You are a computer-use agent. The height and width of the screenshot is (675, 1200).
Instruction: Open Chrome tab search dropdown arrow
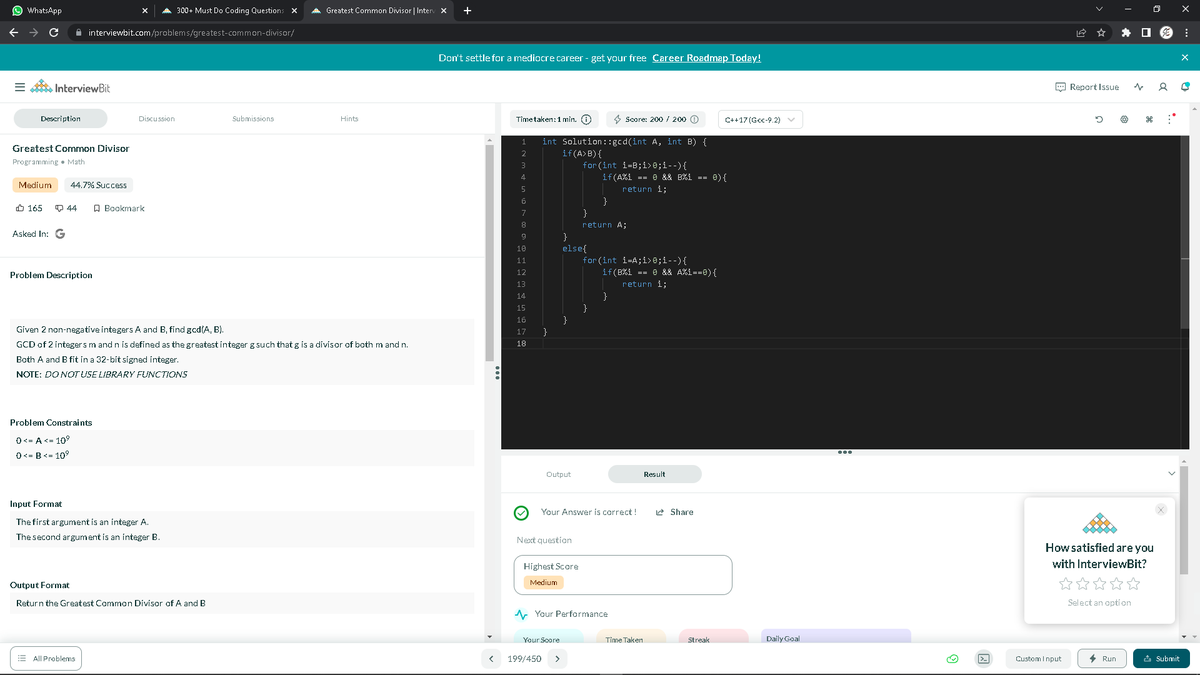tap(1101, 11)
